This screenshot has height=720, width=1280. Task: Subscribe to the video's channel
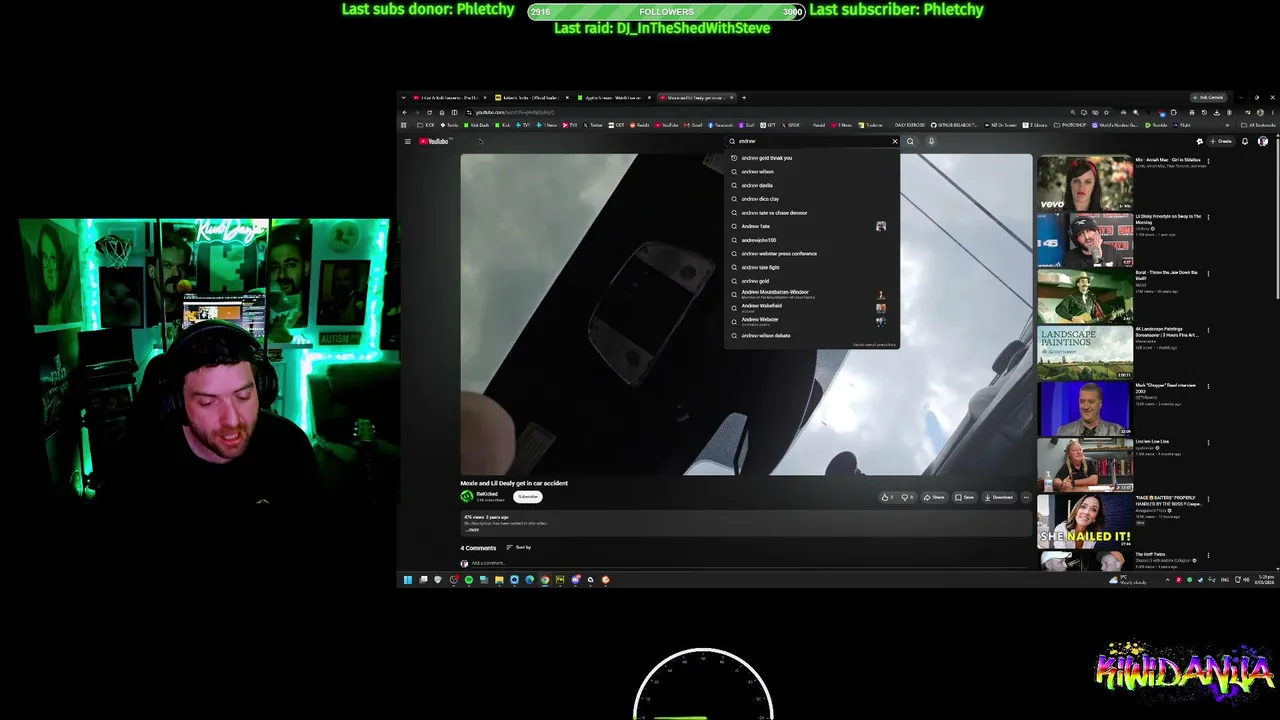pyautogui.click(x=528, y=497)
